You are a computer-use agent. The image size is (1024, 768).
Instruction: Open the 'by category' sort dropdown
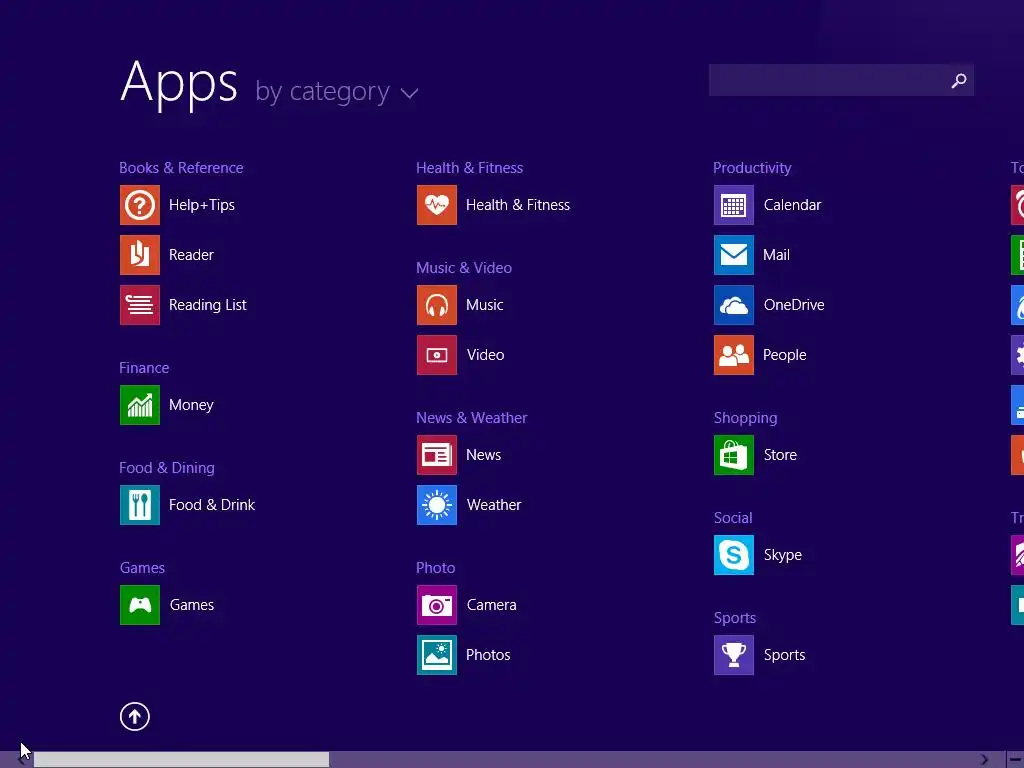point(336,92)
